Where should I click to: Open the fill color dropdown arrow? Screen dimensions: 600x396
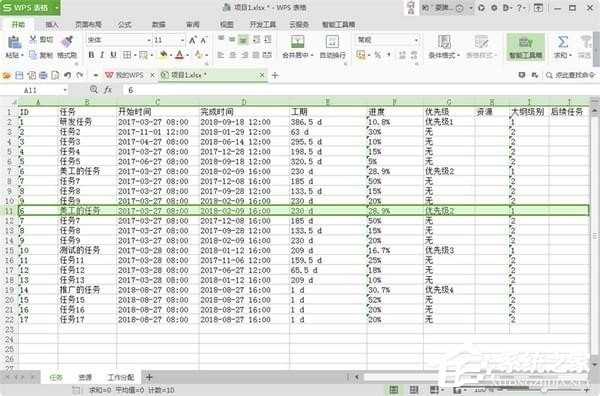point(171,55)
